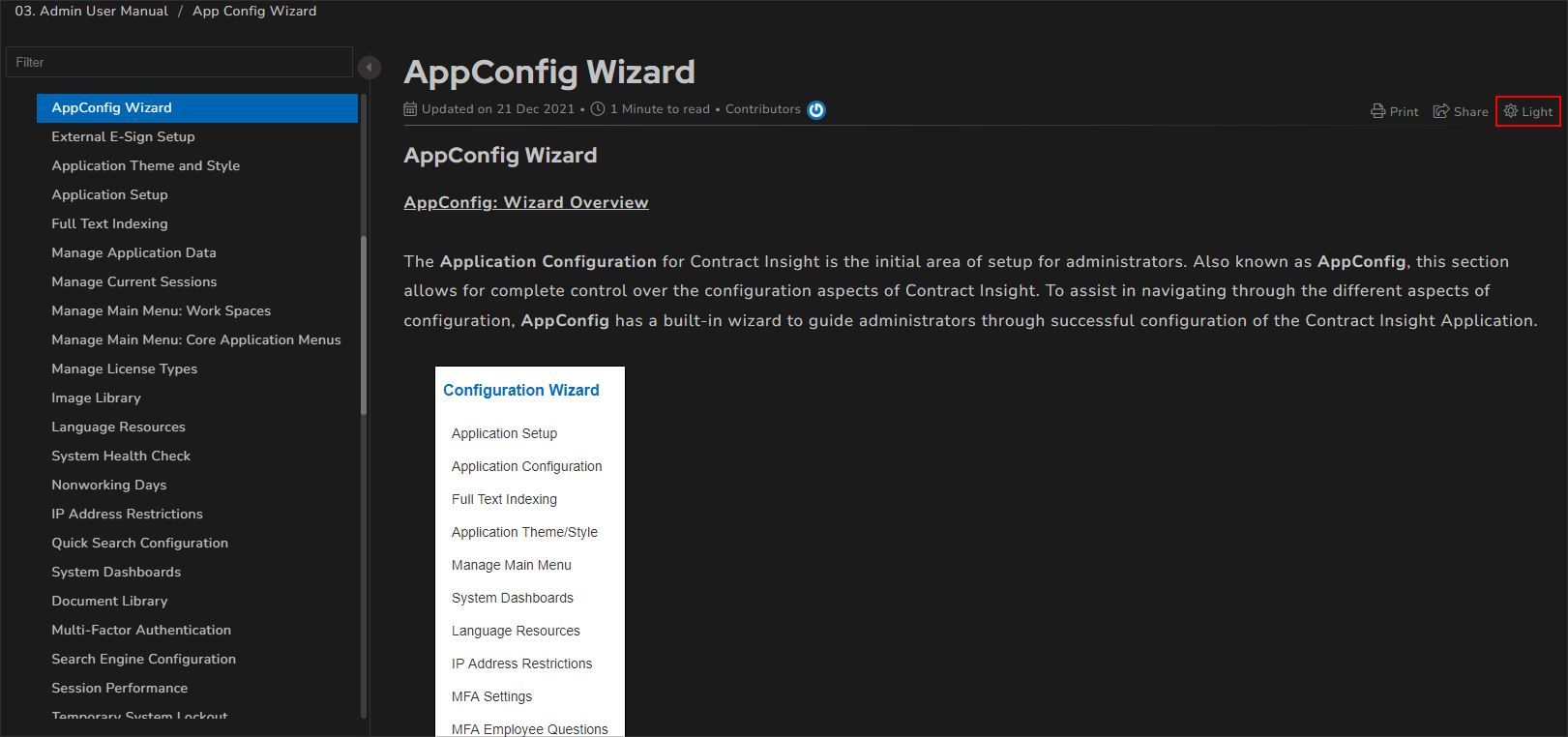1568x737 pixels.
Task: Click the clock icon beside read time
Action: pyautogui.click(x=598, y=109)
